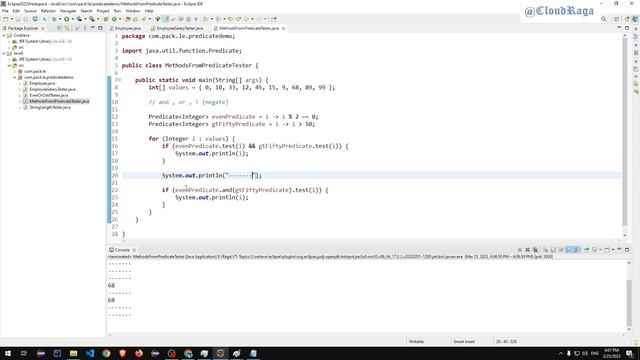Viewport: 640px width, 360px height.
Task: Click the green Run toolbar button
Action: pyautogui.click(x=67, y=19)
